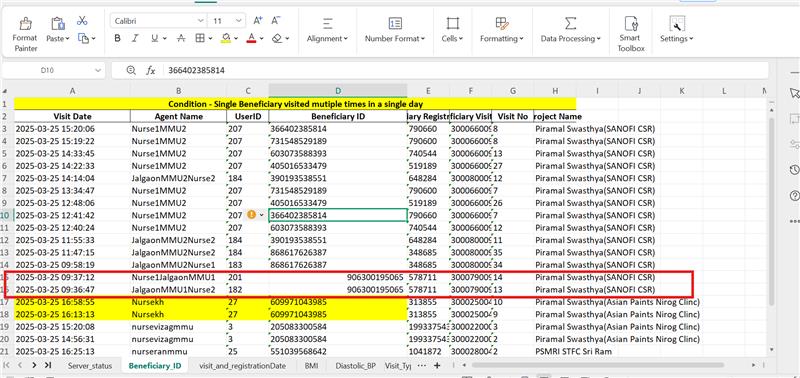Click the Visit Date header cell
Screen dimensions: 800x378
pos(72,116)
